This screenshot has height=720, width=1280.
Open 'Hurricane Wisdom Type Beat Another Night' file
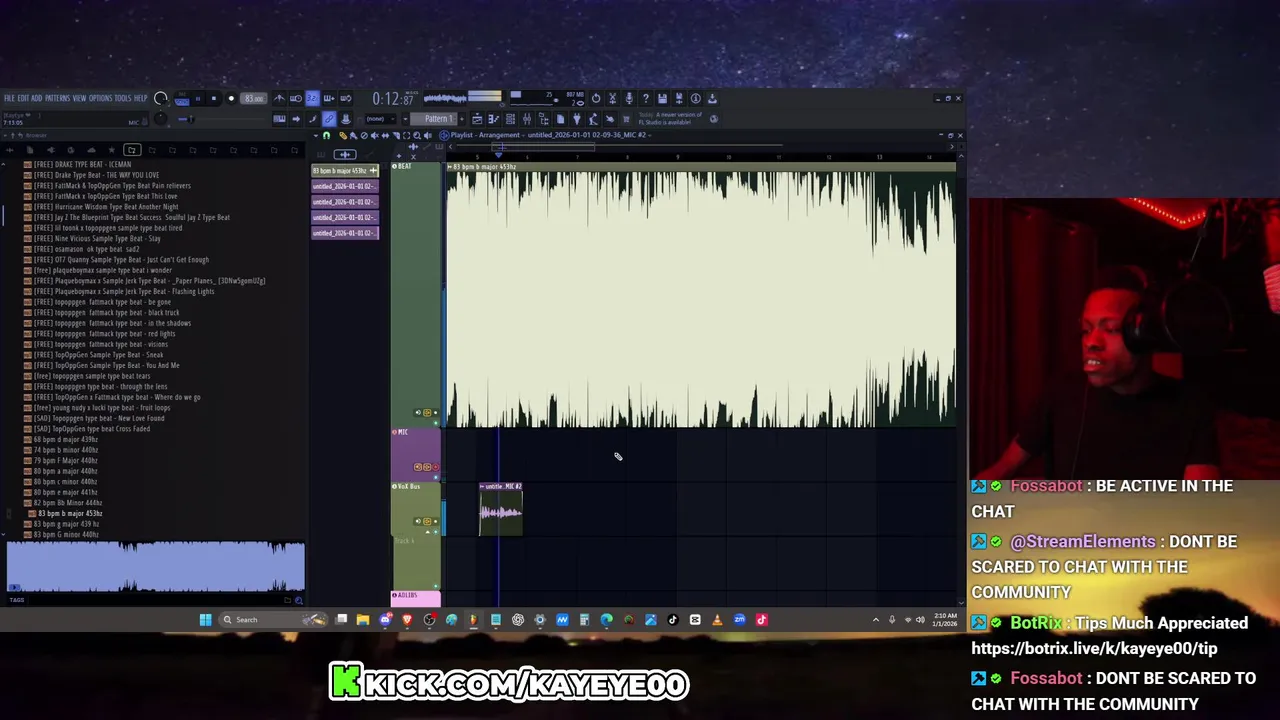[106, 207]
